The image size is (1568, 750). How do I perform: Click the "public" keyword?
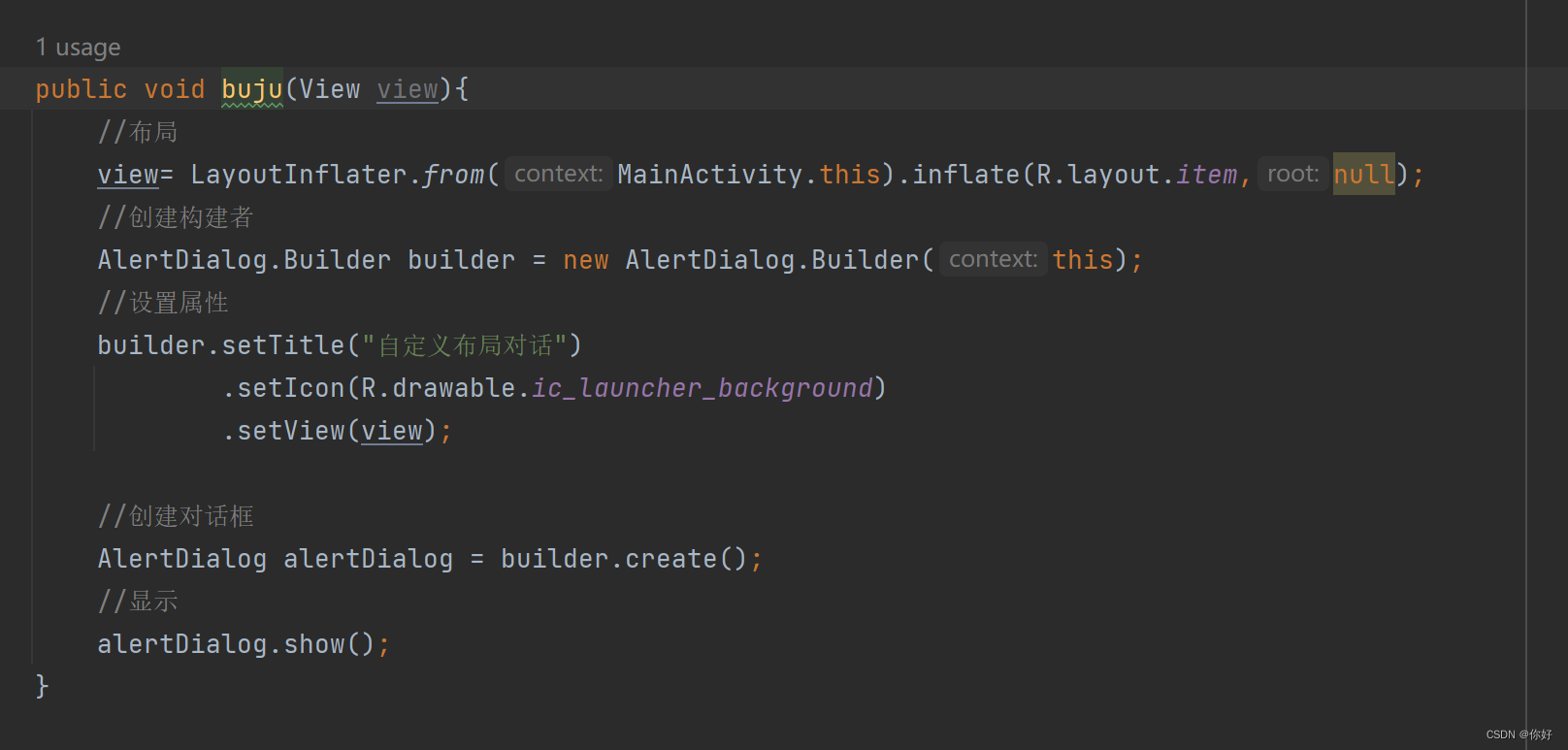point(82,89)
